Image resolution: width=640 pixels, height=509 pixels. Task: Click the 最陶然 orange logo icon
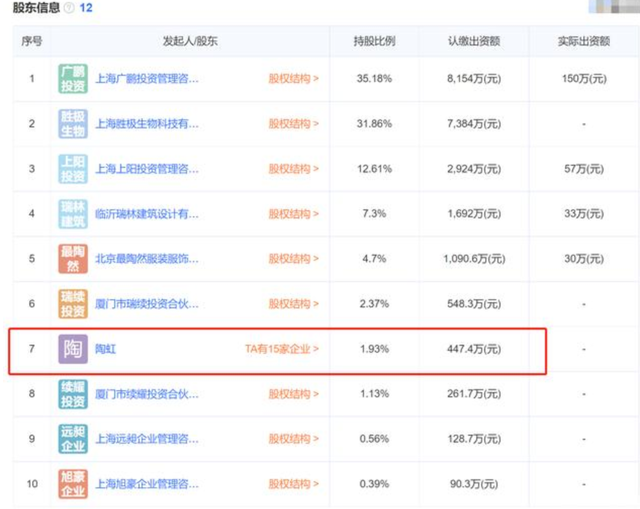click(73, 258)
